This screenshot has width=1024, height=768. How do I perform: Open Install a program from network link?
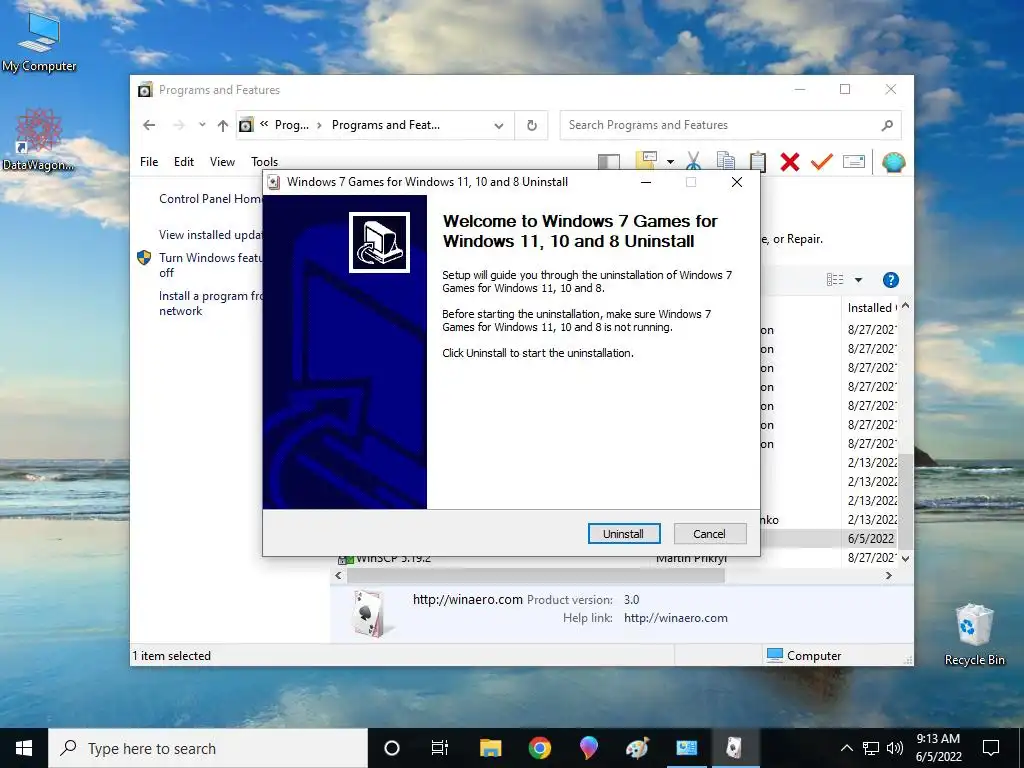[x=210, y=303]
